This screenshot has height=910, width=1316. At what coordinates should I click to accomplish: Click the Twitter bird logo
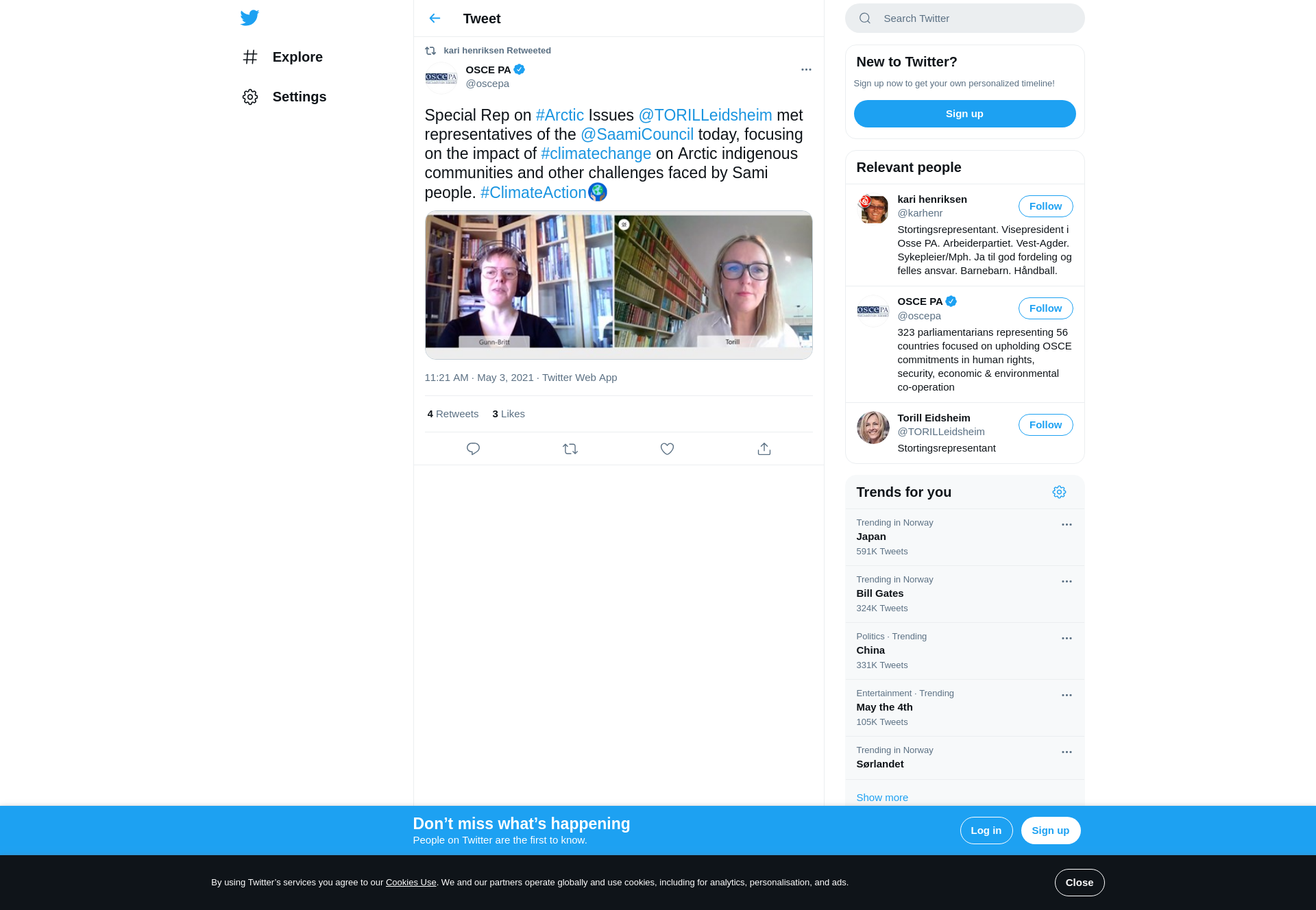tap(249, 18)
